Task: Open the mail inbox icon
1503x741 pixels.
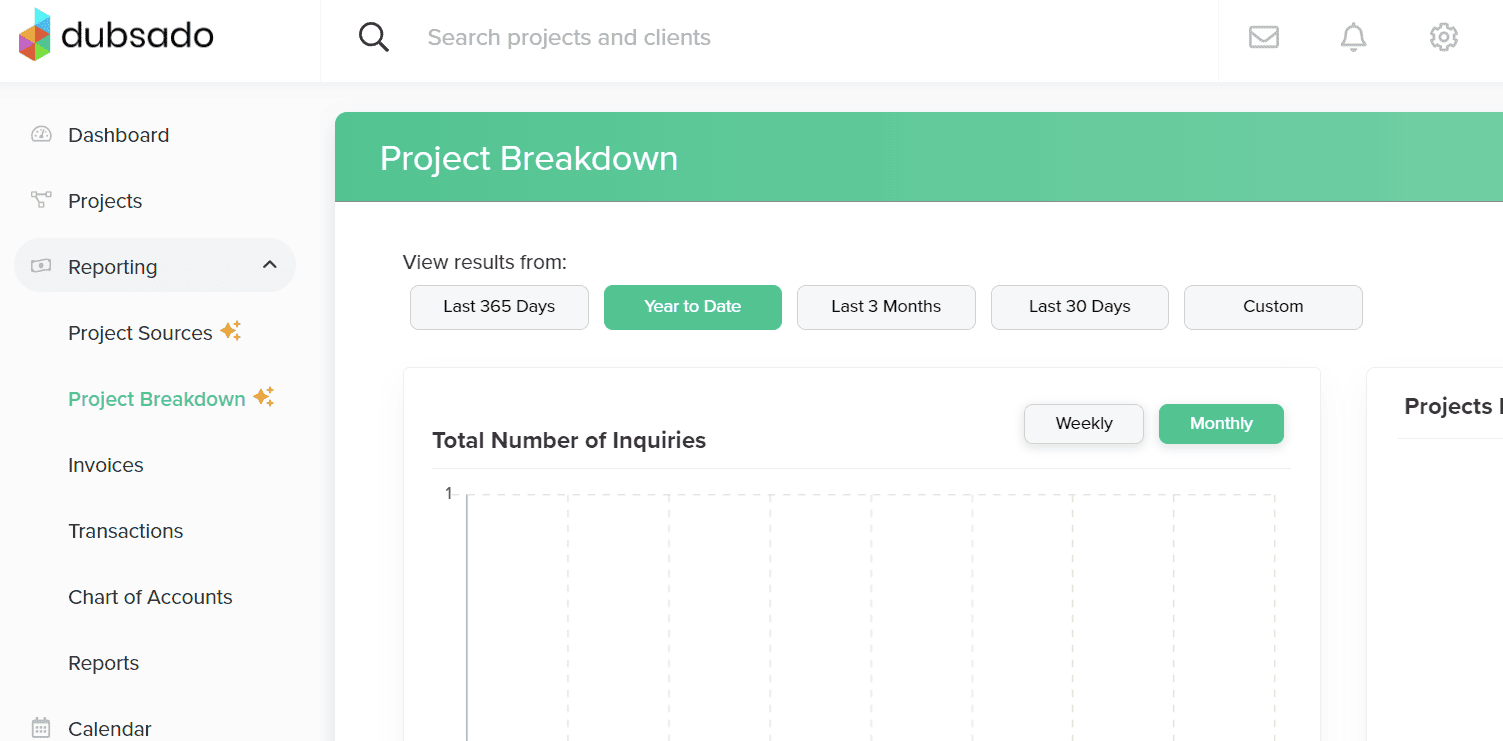Action: [x=1264, y=37]
